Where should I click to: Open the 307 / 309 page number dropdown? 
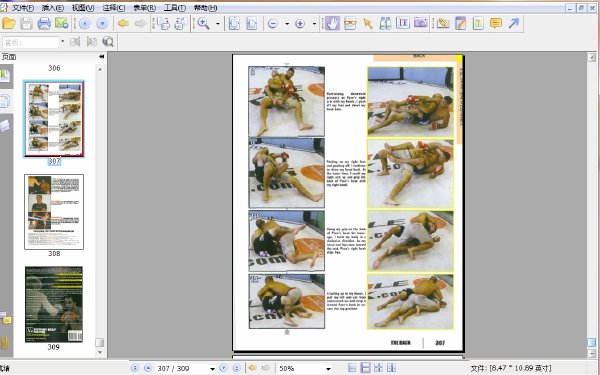pos(212,368)
